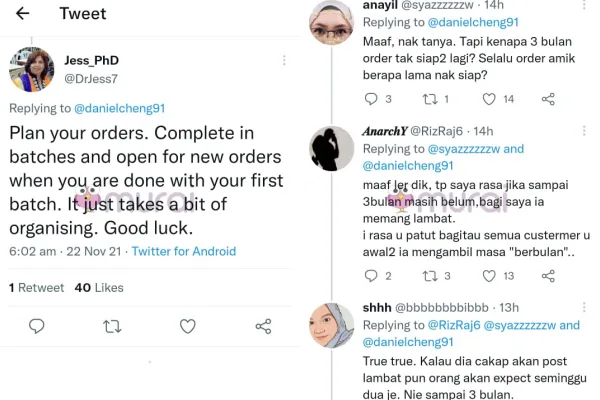Reply to AnarchY's tweet
This screenshot has width=600, height=400.
point(371,275)
